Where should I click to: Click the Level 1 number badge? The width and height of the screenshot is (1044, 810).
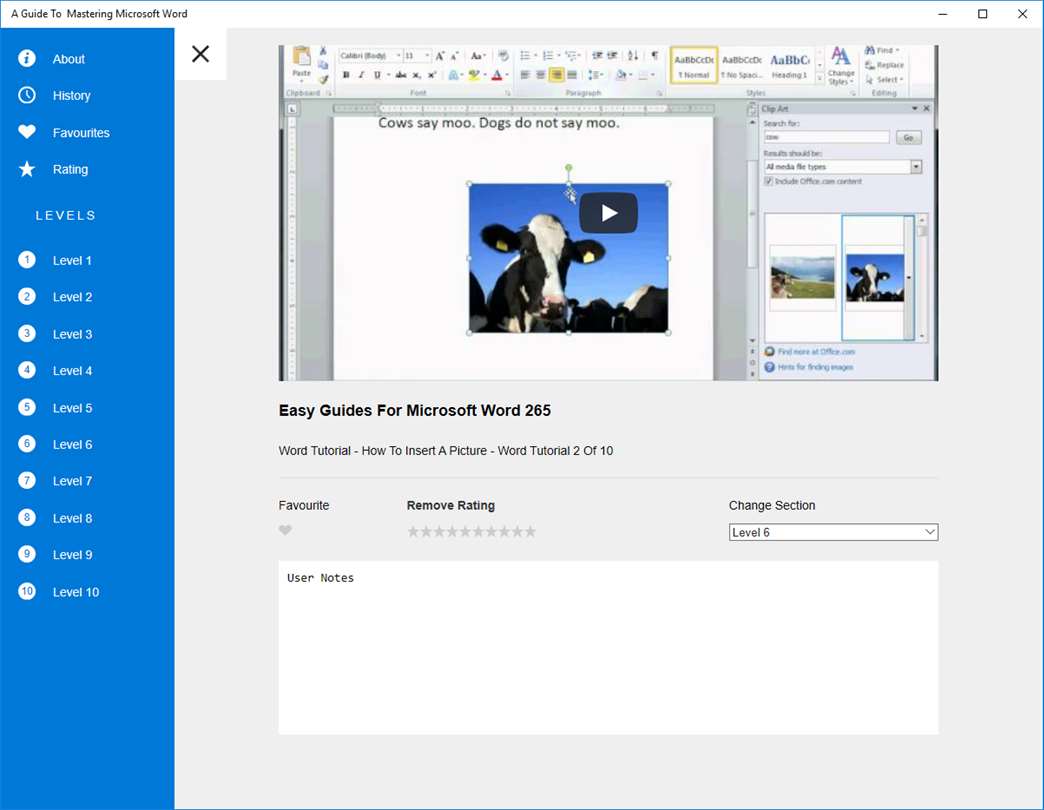(27, 260)
